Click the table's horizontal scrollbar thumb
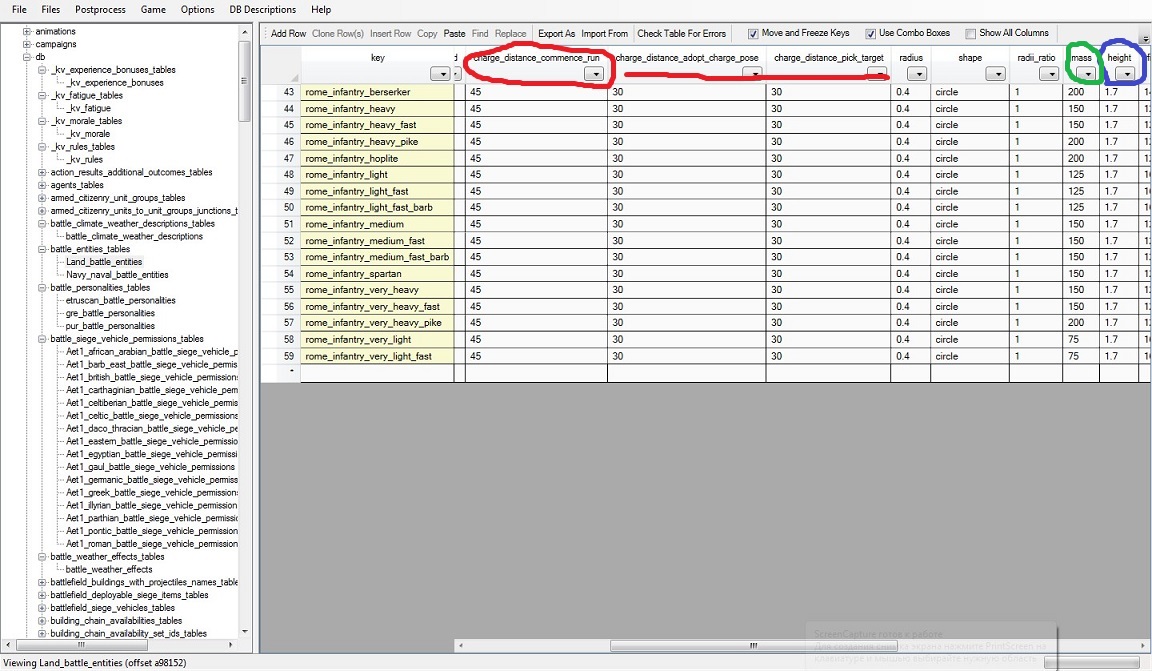This screenshot has height=671, width=1152. (x=754, y=645)
